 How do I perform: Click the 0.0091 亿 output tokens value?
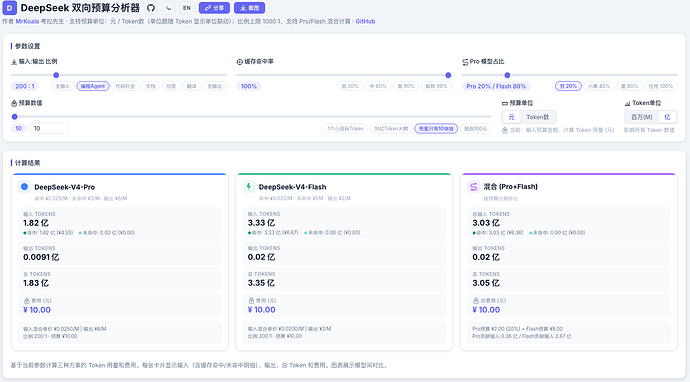pos(41,257)
